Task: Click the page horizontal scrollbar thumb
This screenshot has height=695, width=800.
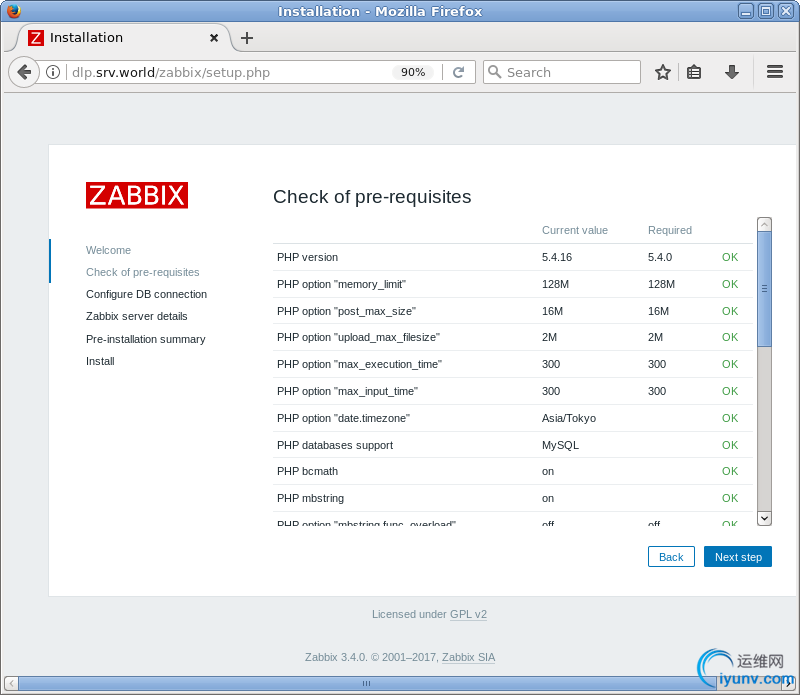Action: pos(366,683)
